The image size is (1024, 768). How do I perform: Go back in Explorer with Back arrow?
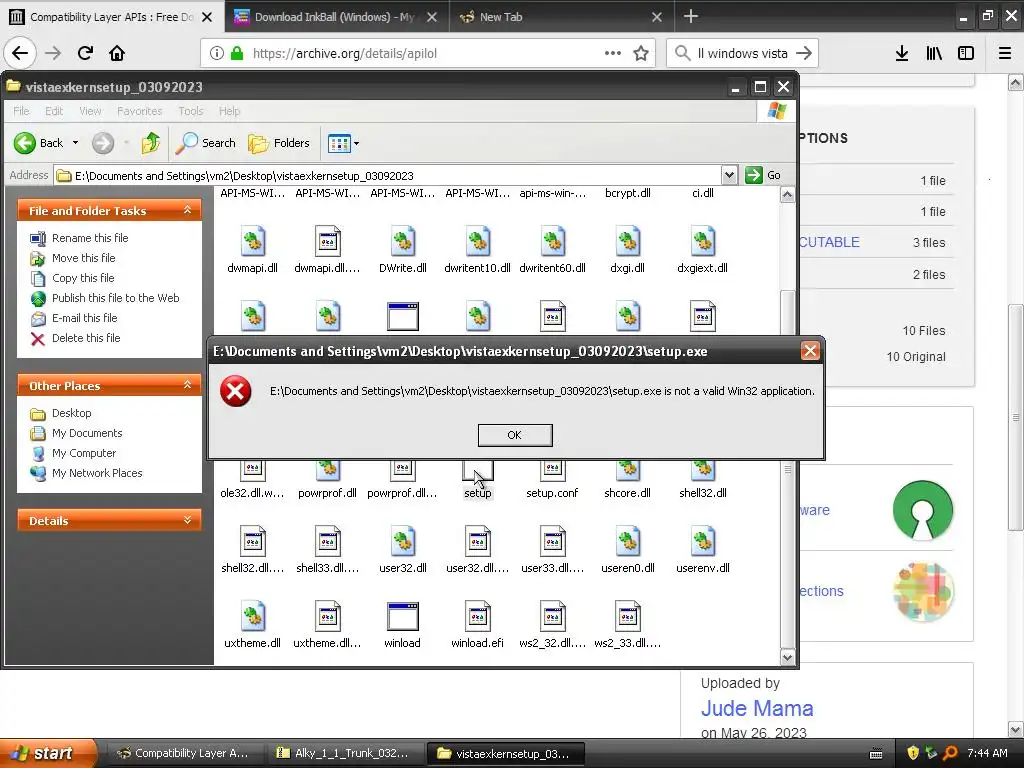coord(38,143)
